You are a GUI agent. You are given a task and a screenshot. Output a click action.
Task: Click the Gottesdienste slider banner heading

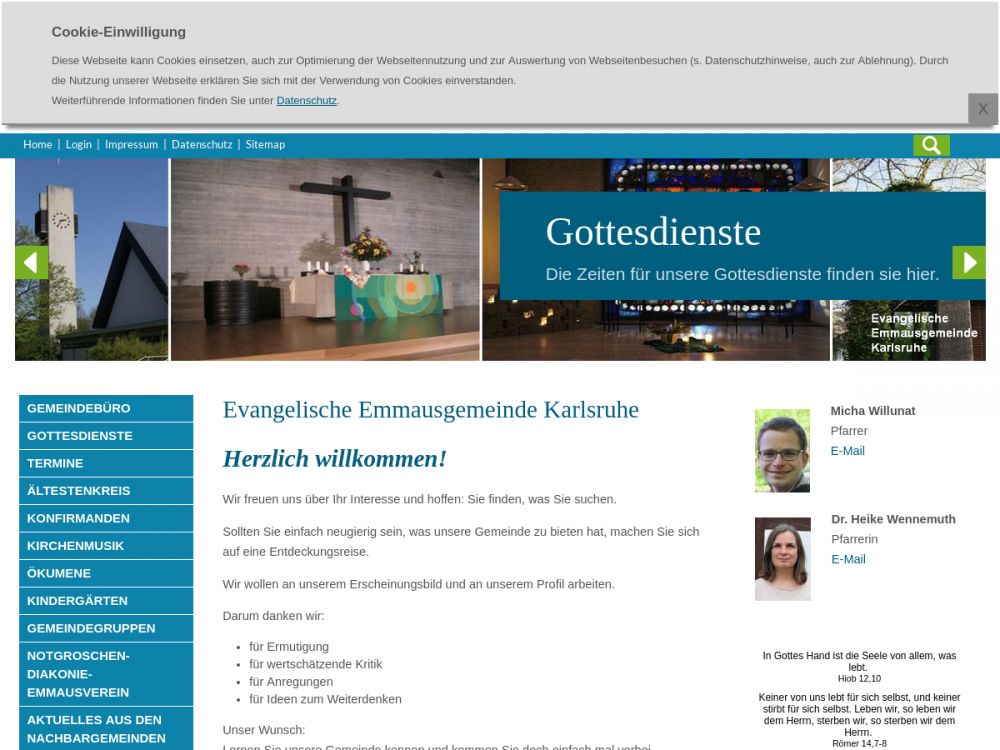tap(653, 232)
